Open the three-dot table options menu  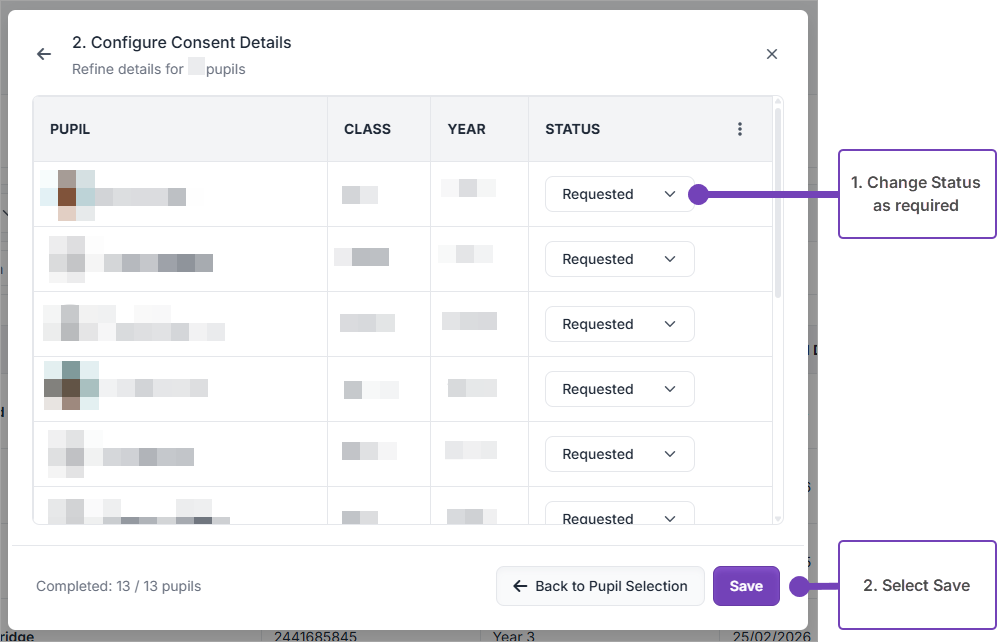740,129
